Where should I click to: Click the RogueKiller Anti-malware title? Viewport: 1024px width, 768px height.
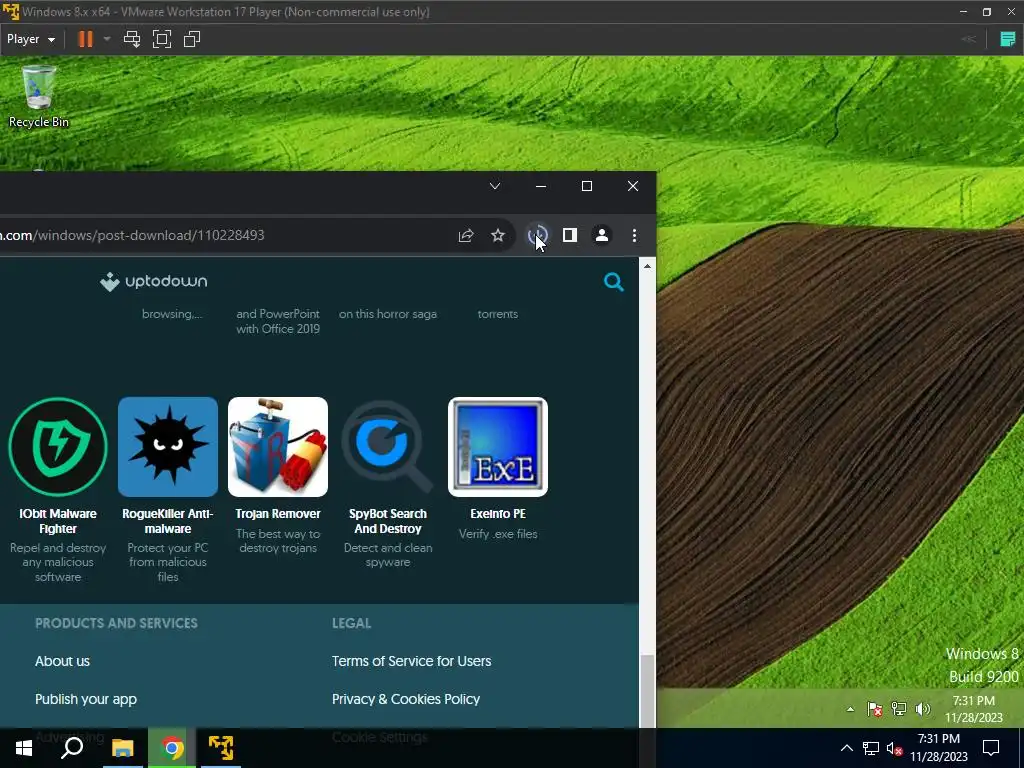(x=168, y=521)
